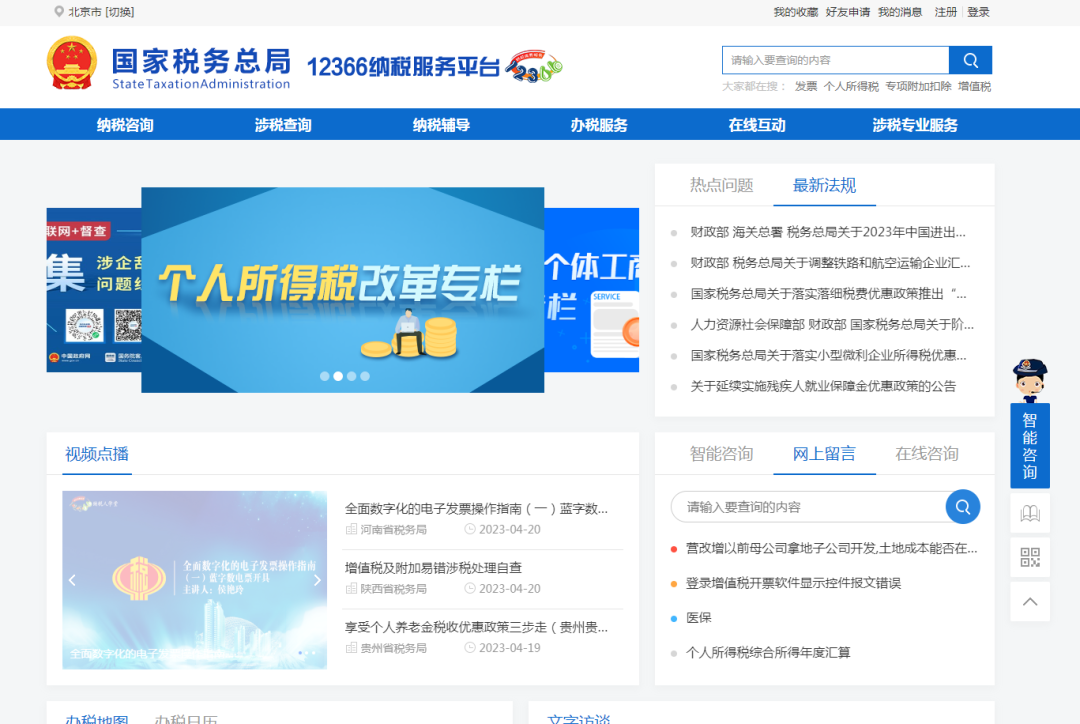Open the 医保 message entry
Viewport: 1080px width, 724px height.
pyautogui.click(x=698, y=618)
